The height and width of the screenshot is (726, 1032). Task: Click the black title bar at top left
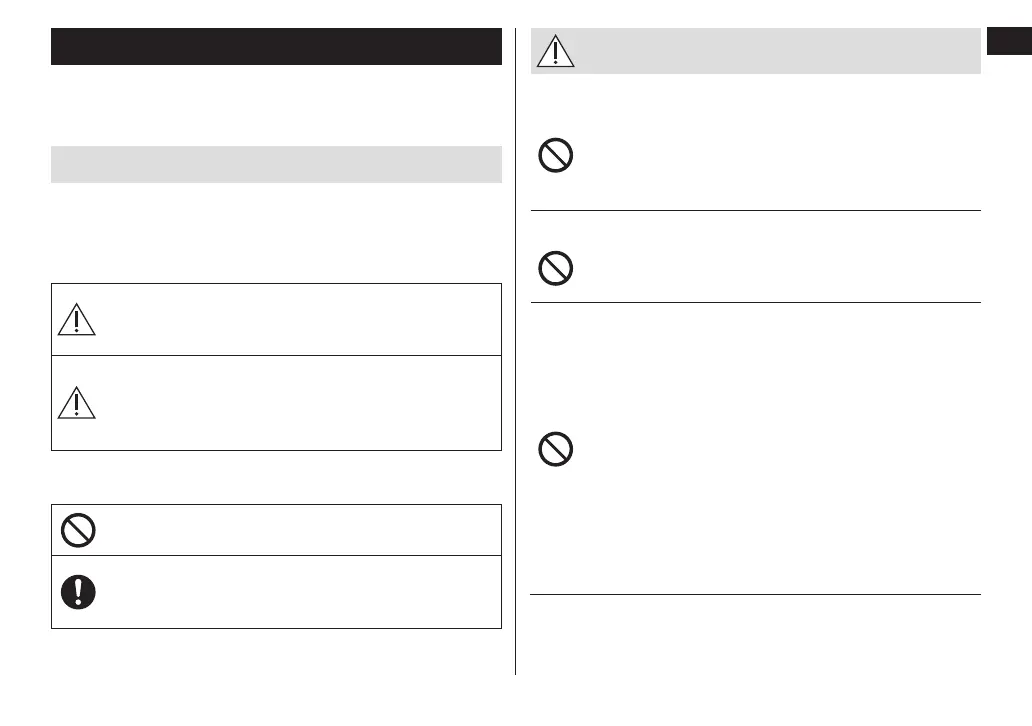point(276,46)
